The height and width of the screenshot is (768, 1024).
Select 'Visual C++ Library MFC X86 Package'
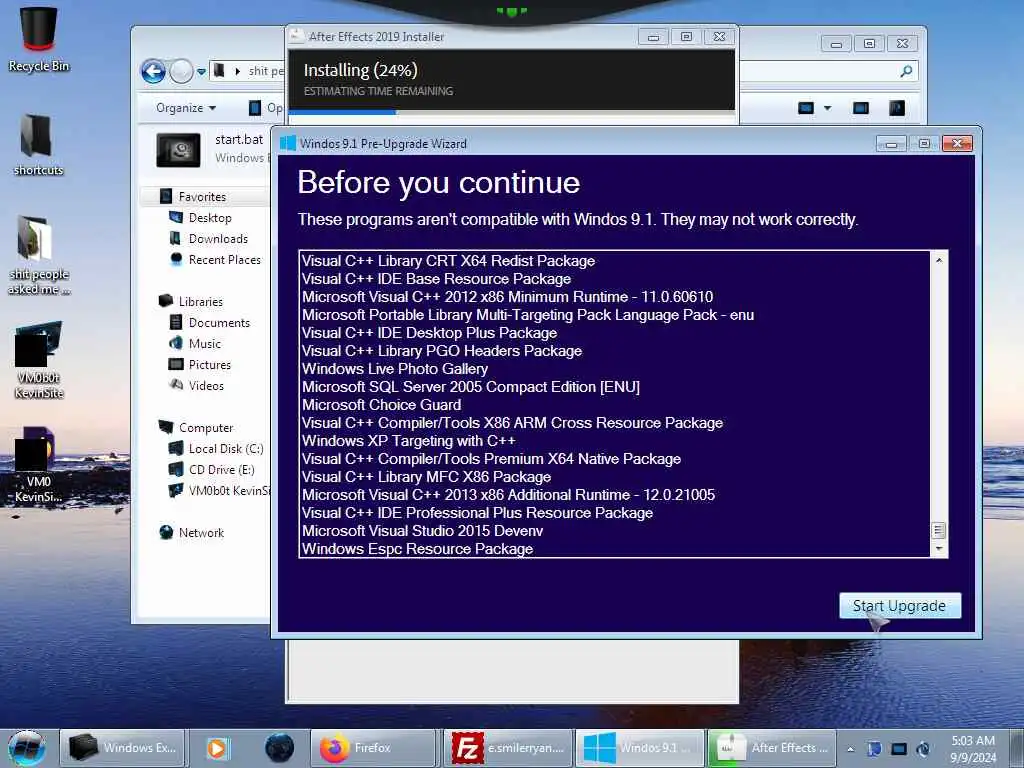426,477
